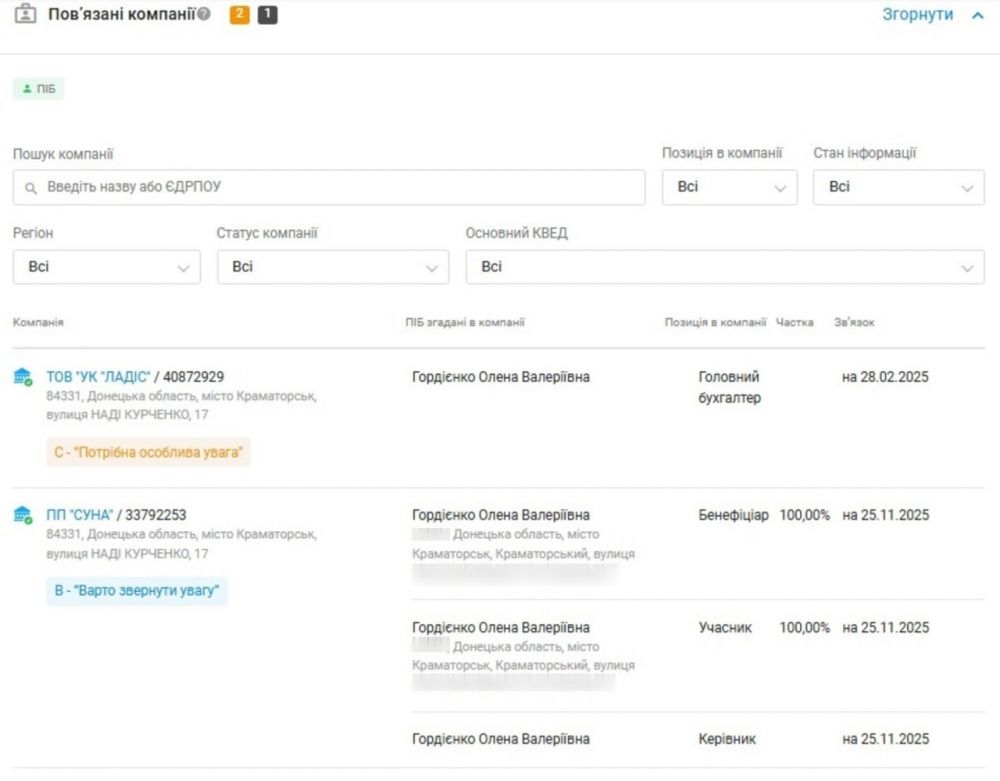The image size is (1000, 781).
Task: Click the "Варто звернути увагу" rating badge
Action: point(137,590)
